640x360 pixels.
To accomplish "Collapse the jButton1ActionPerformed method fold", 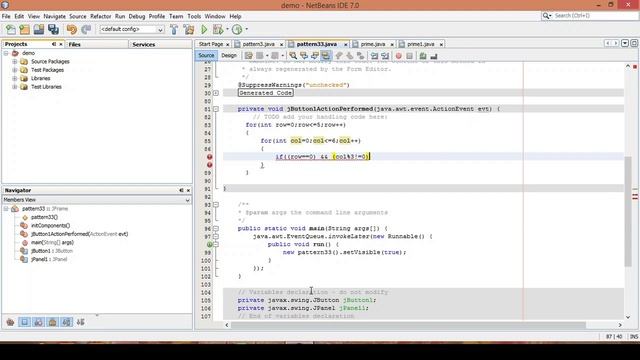I will [x=216, y=109].
